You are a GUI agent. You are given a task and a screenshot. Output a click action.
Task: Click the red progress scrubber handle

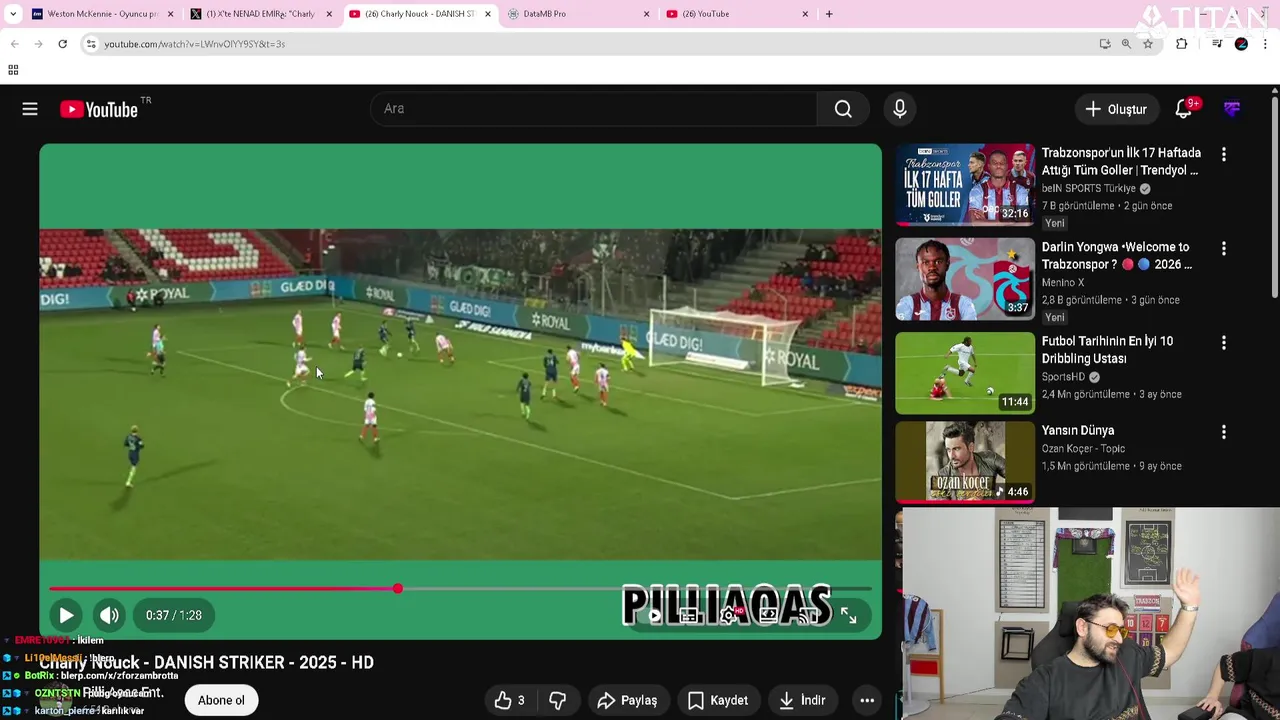click(x=398, y=589)
